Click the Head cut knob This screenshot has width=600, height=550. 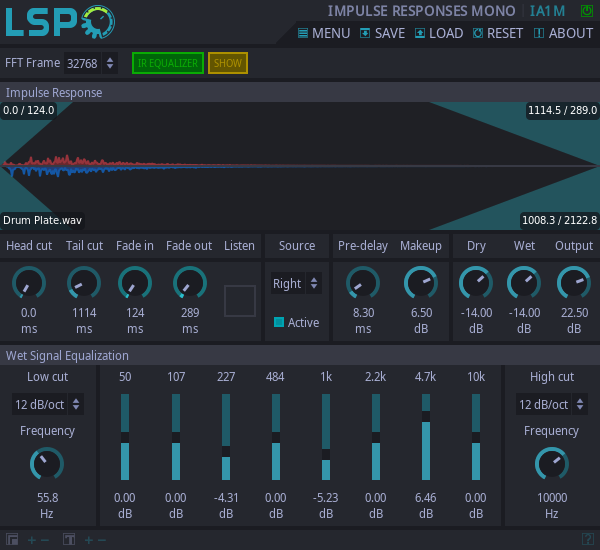(x=29, y=283)
